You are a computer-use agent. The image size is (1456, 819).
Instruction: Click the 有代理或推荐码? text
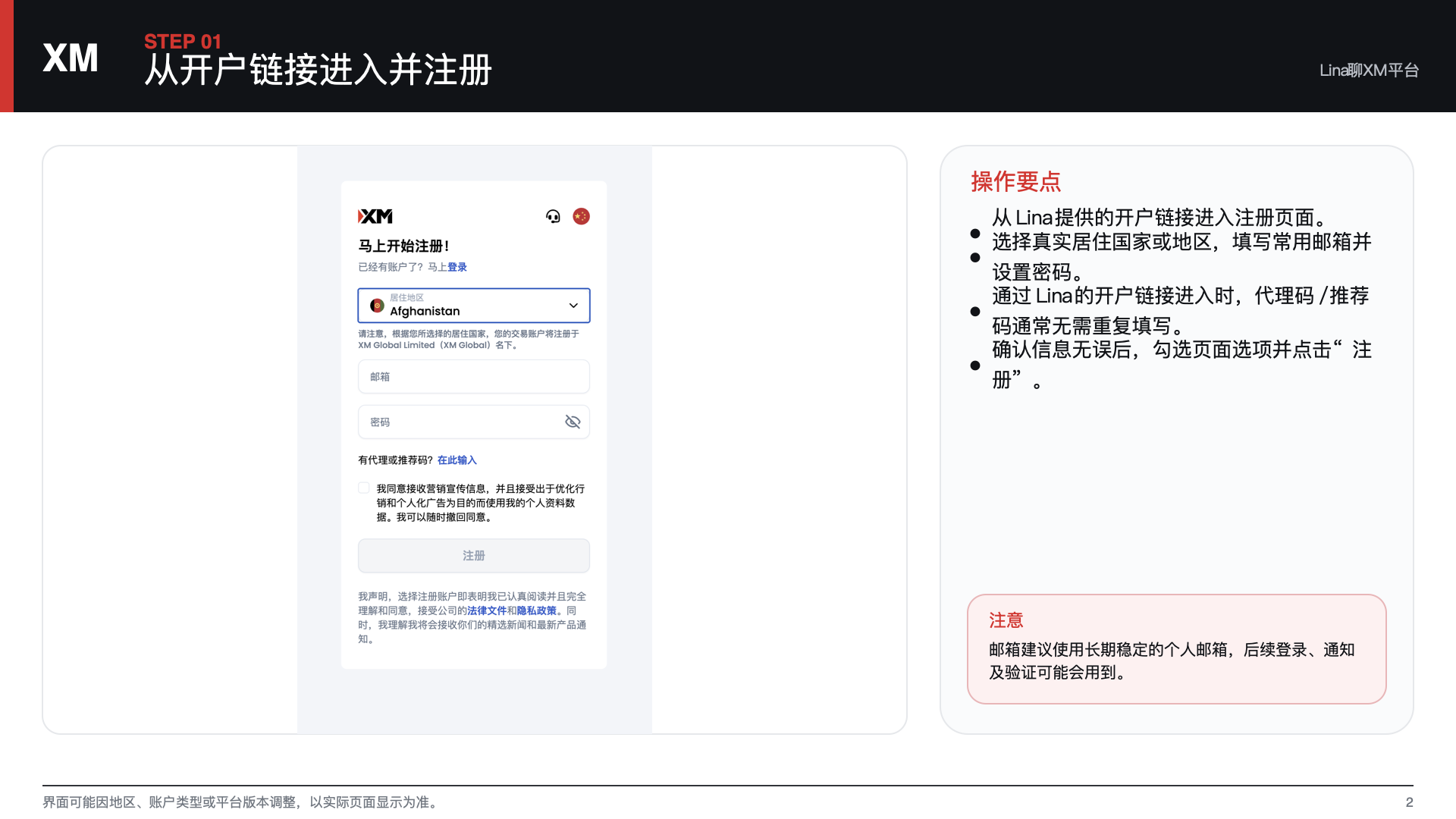396,460
